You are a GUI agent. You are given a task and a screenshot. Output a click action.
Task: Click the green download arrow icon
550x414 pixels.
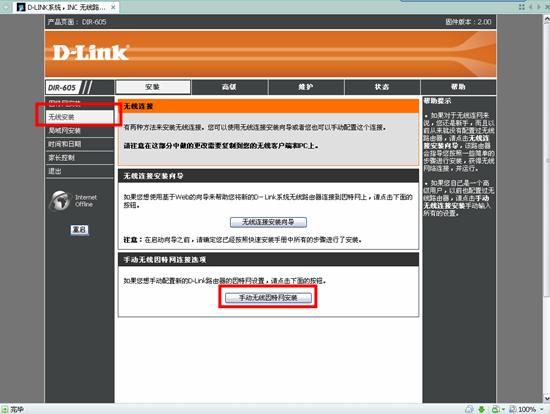482,409
